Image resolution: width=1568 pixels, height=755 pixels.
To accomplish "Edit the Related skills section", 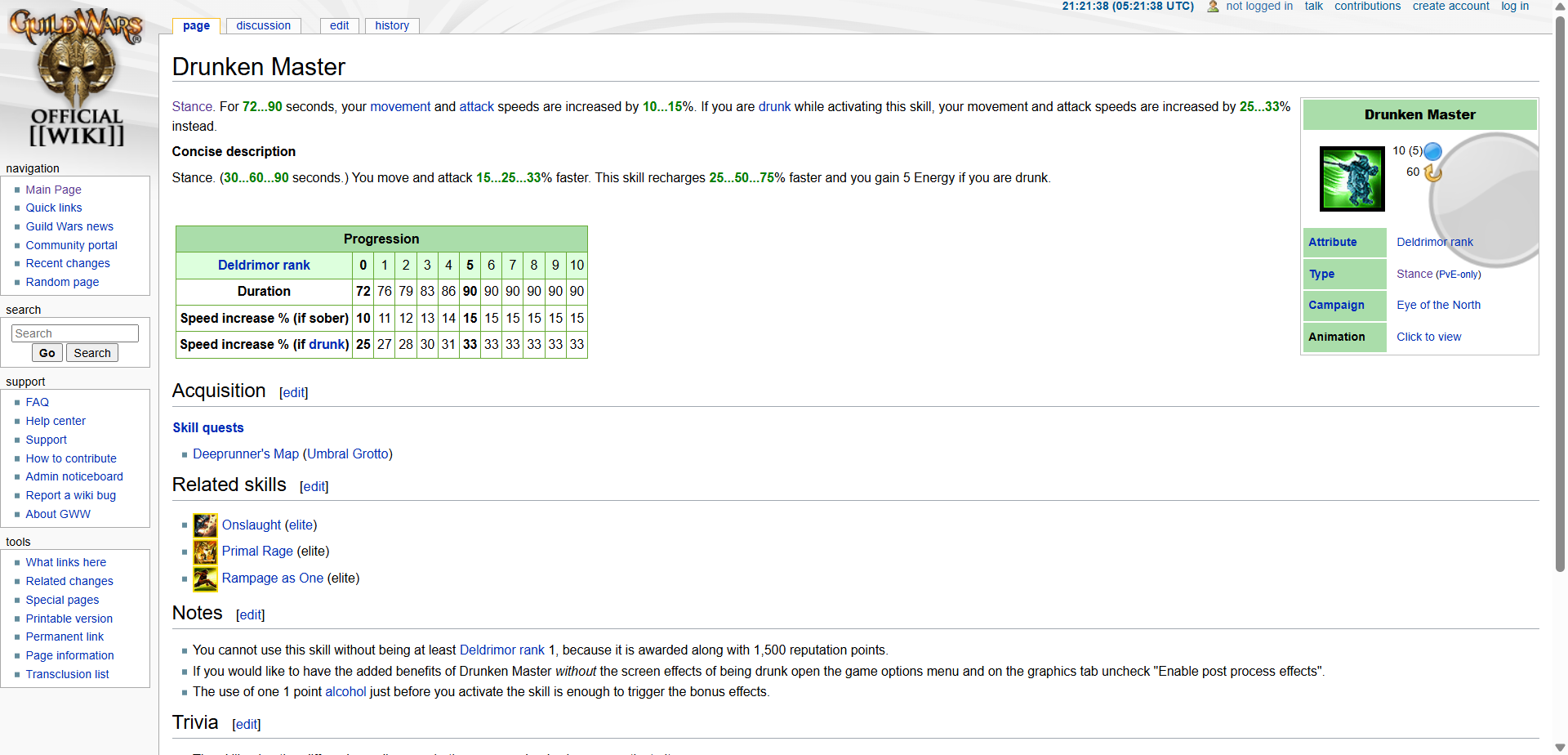I will coord(314,486).
